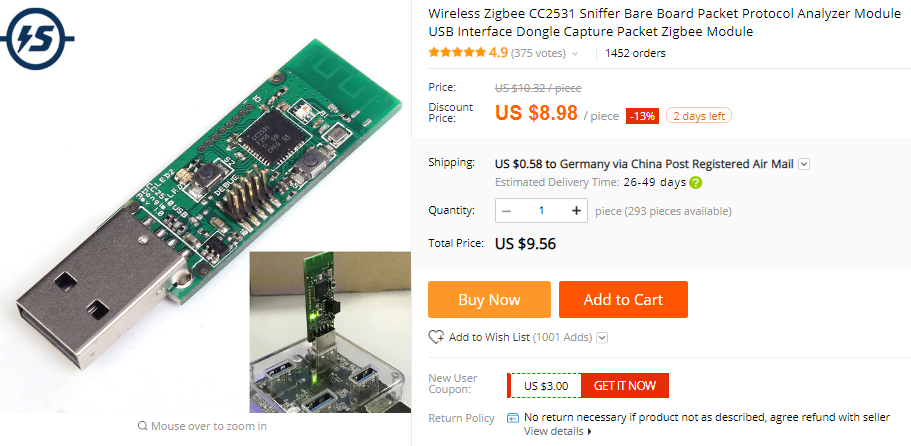This screenshot has width=911, height=446.
Task: Claim the coupon with GET IT NOW
Action: pyautogui.click(x=625, y=386)
